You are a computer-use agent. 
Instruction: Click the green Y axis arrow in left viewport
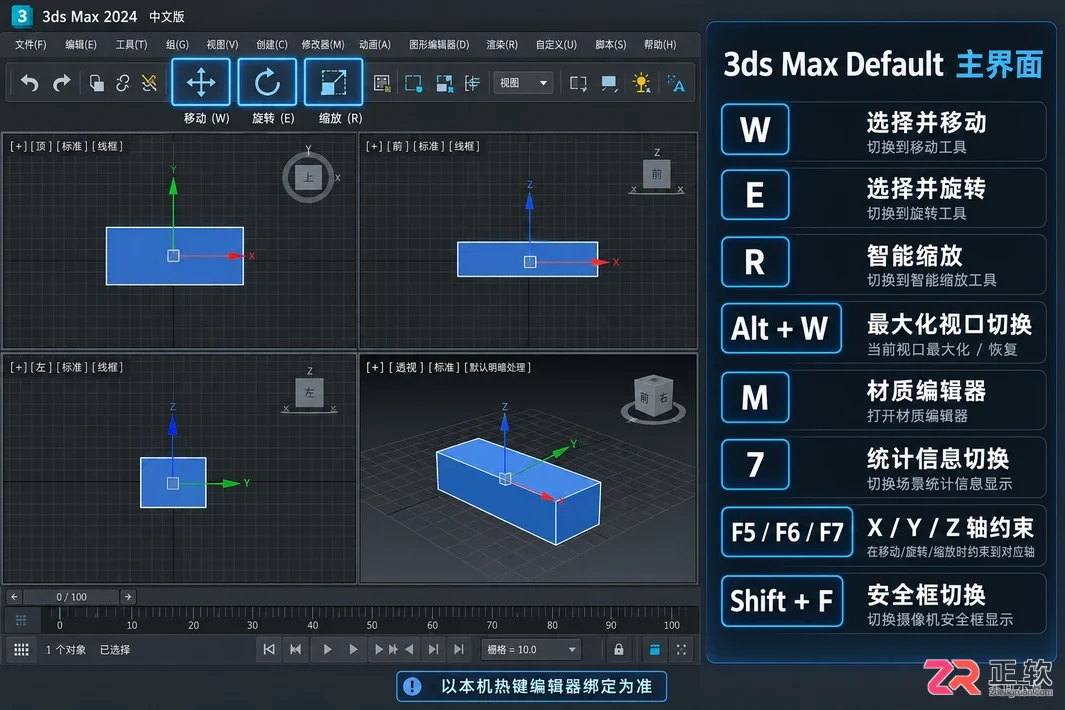click(x=231, y=483)
